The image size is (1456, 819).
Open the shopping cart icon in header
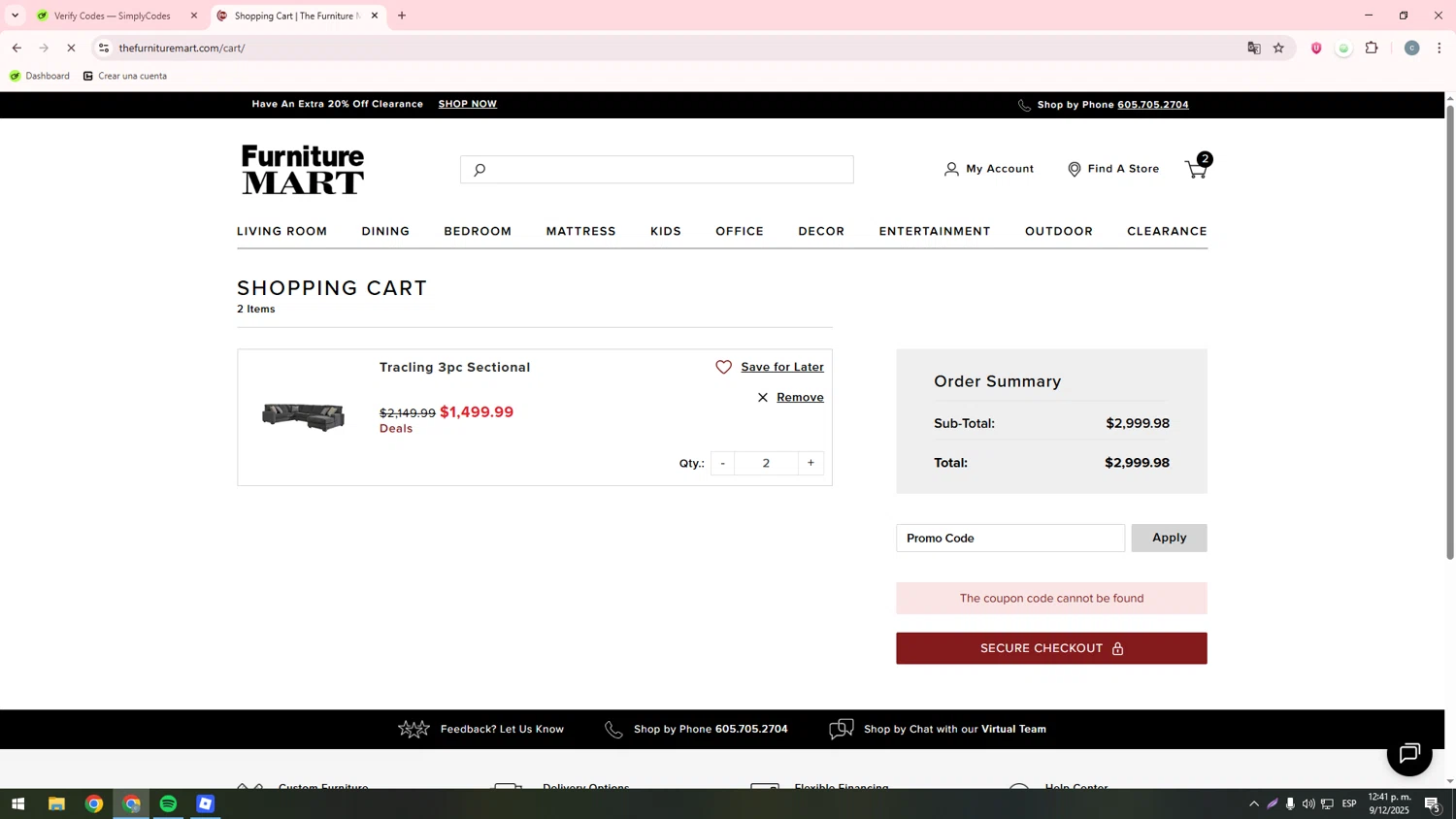pyautogui.click(x=1198, y=168)
